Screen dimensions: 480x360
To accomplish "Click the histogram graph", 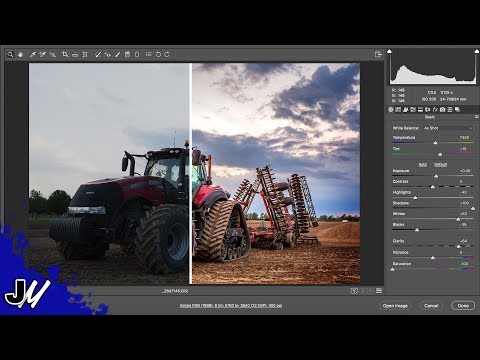I will [433, 67].
